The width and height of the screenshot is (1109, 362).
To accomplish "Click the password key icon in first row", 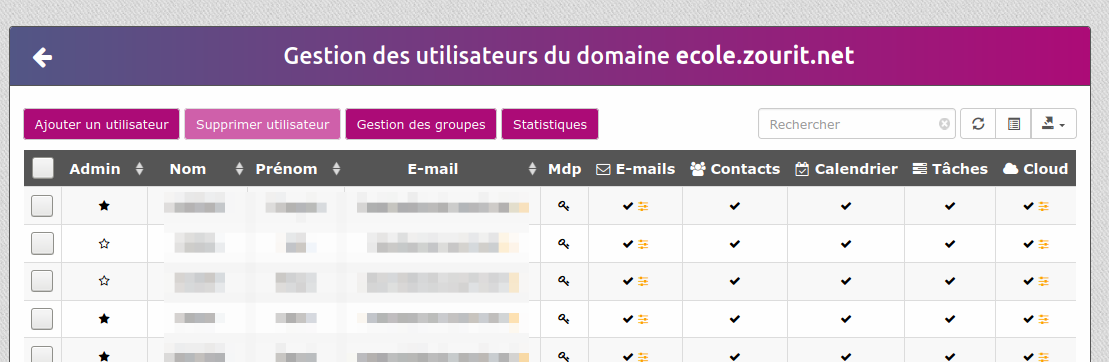I will pyautogui.click(x=563, y=206).
